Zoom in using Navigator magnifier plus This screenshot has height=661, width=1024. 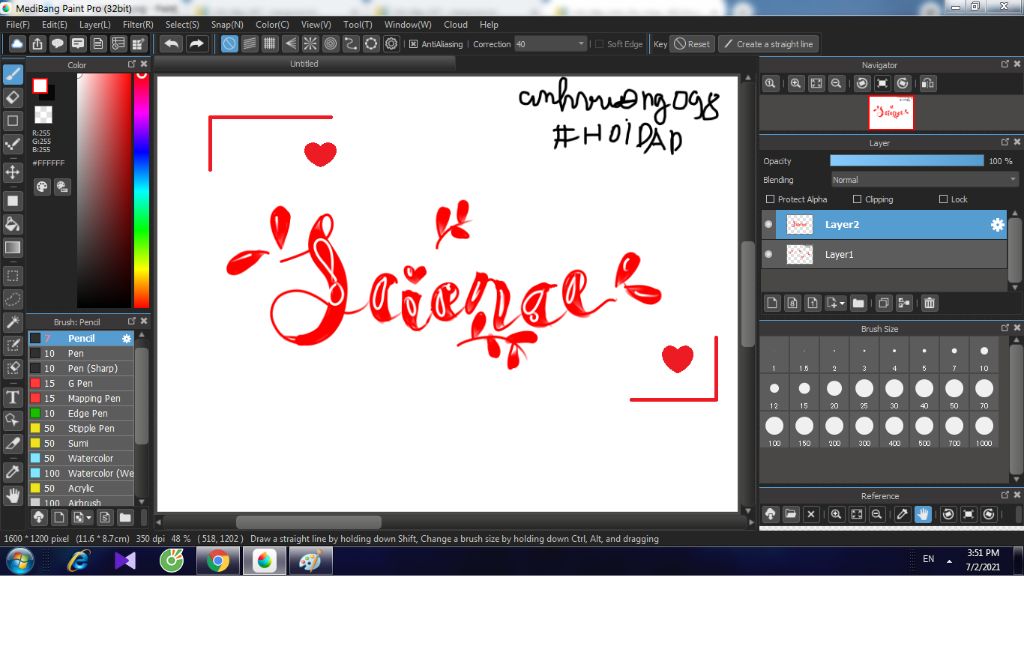point(795,84)
